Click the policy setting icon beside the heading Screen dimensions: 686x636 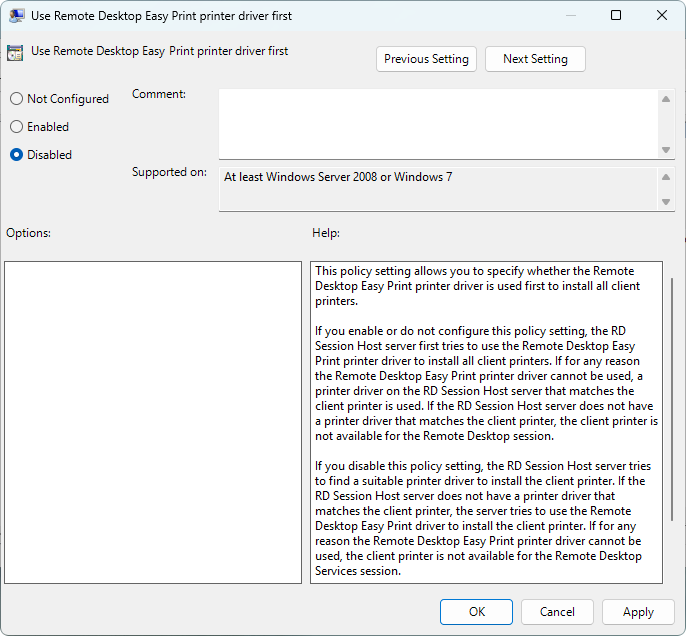(15, 52)
